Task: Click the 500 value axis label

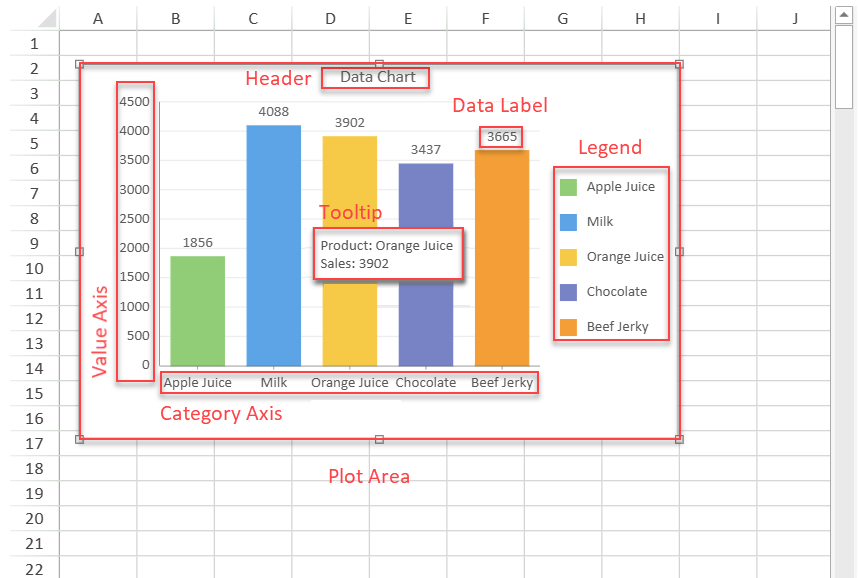Action: 138,336
